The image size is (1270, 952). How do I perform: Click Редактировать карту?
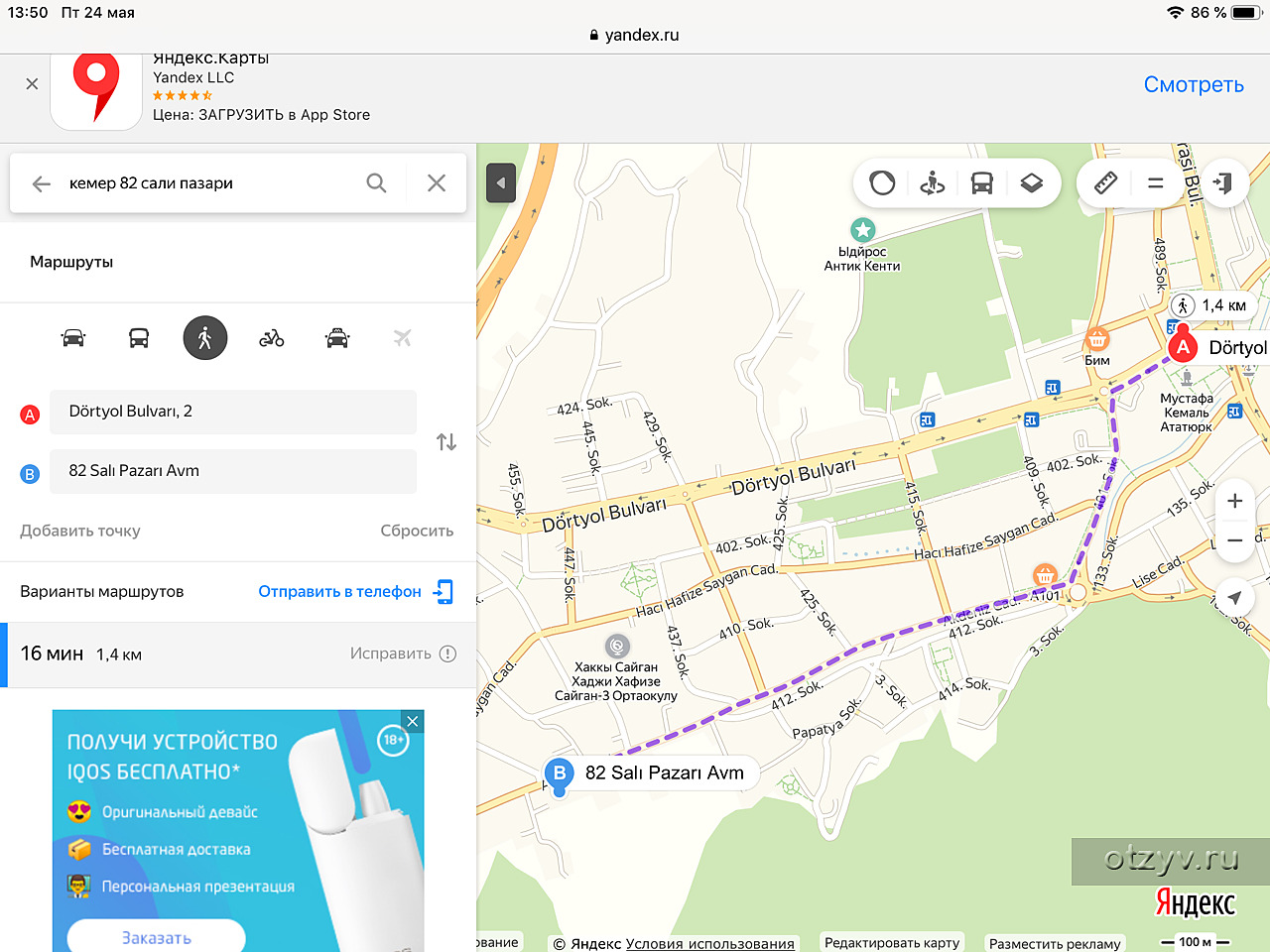tap(892, 942)
